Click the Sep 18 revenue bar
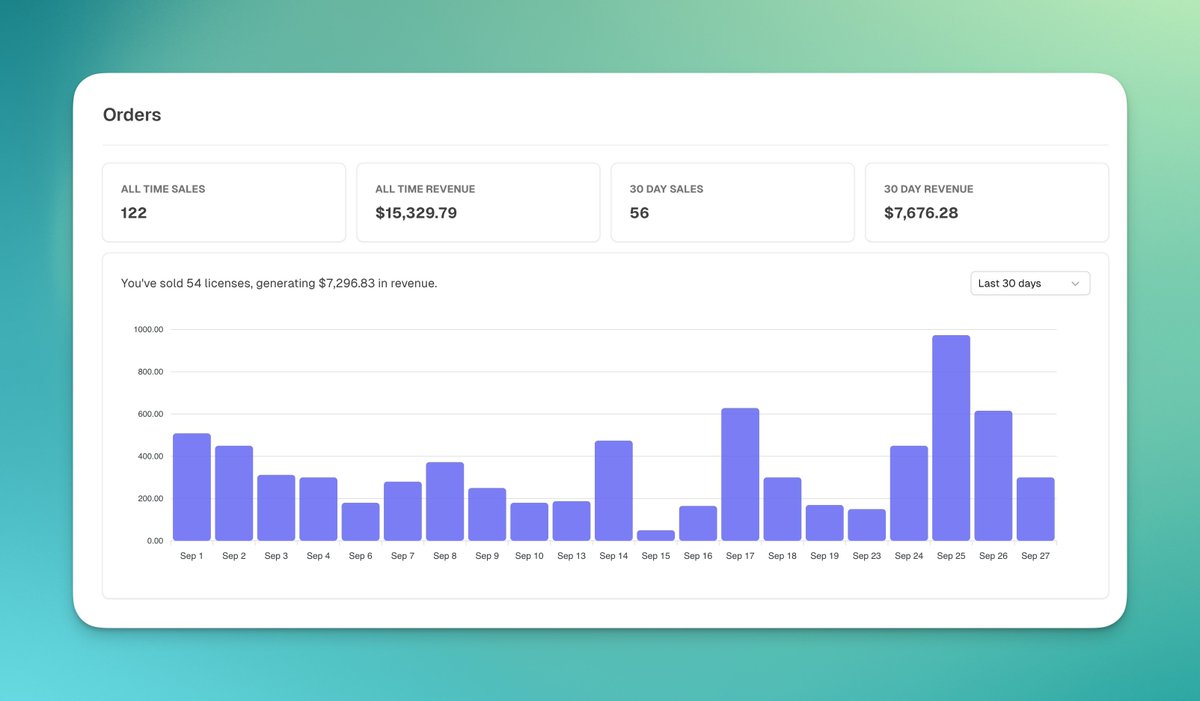This screenshot has height=701, width=1200. tap(782, 509)
